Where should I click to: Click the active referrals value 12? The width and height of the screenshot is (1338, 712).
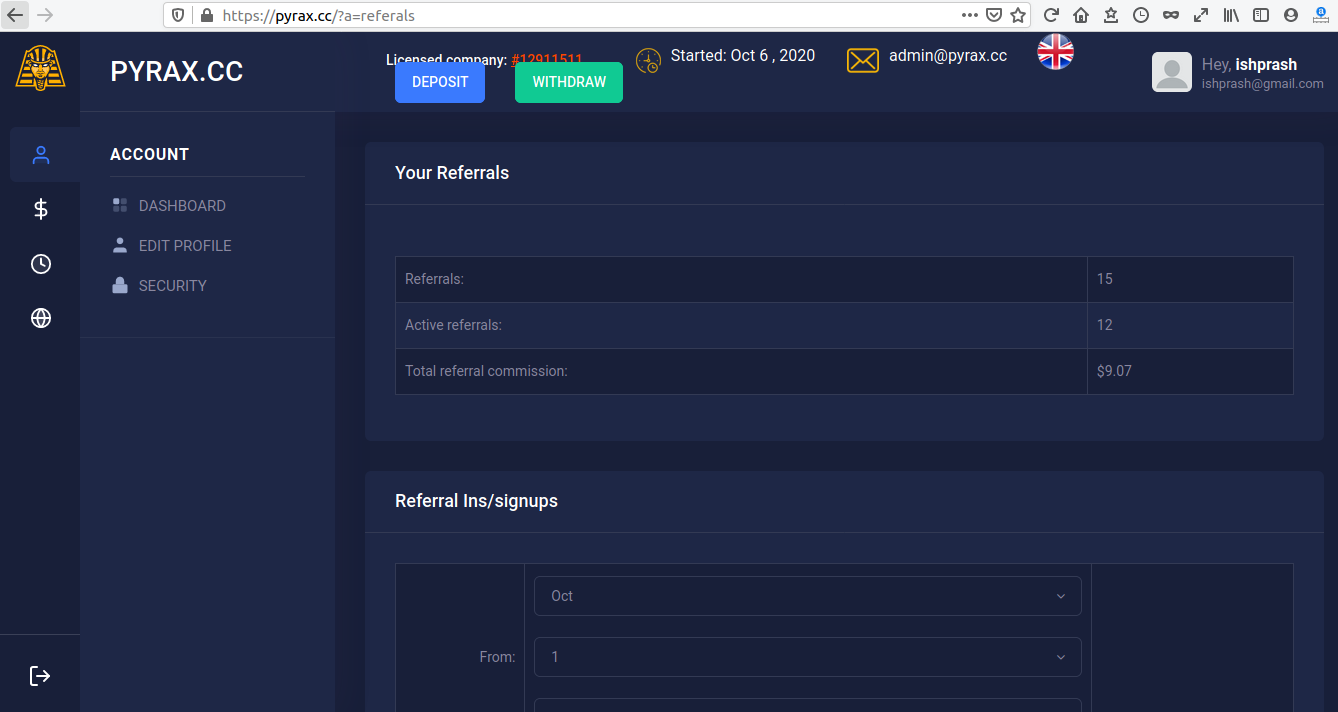(x=1105, y=325)
